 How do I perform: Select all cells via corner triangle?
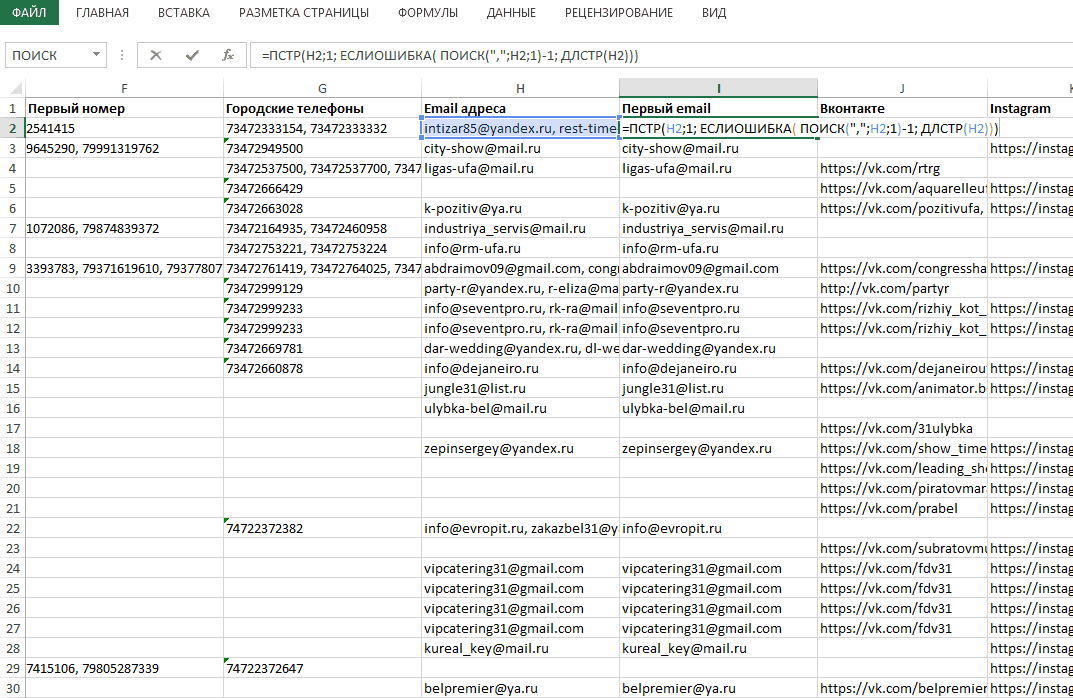pyautogui.click(x=15, y=88)
